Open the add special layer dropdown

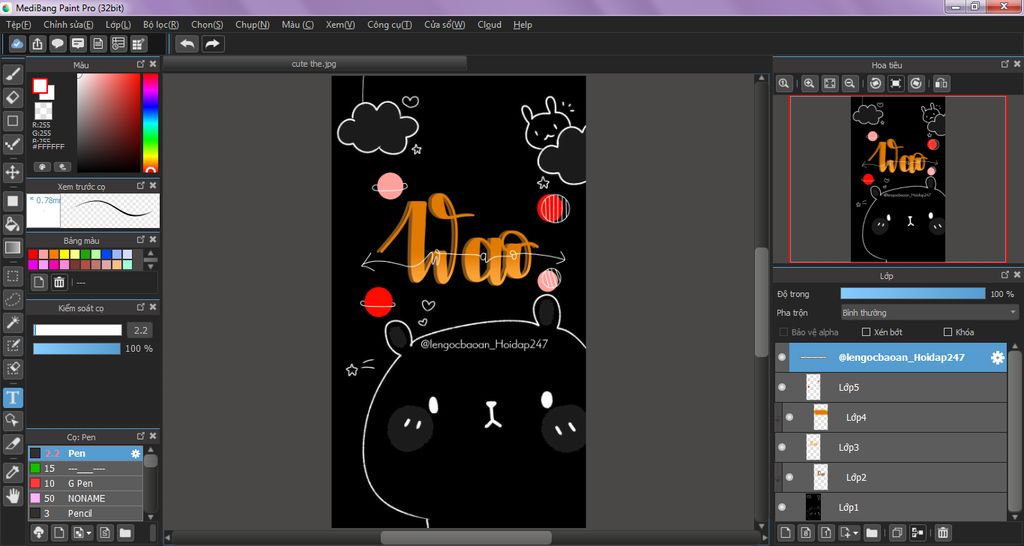pyautogui.click(x=848, y=533)
